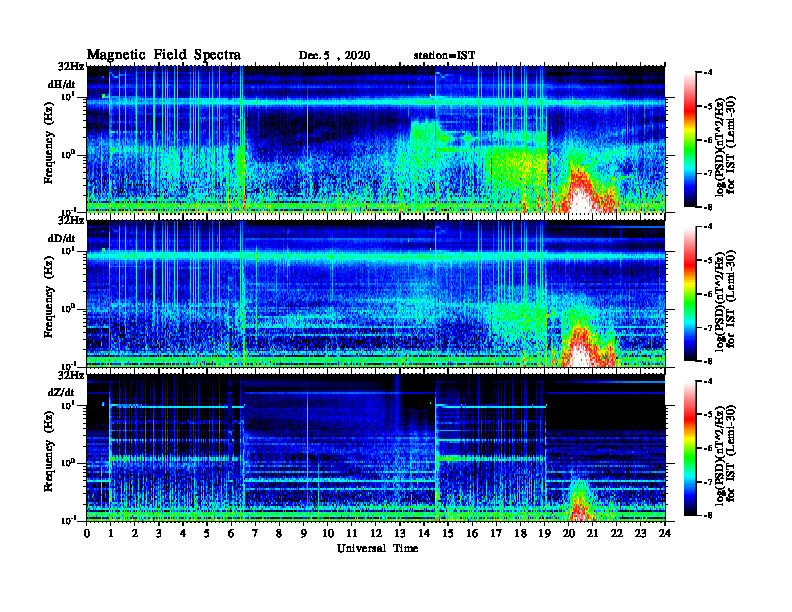
Task: Click hour "0" on the Universal Time axis
Action: click(x=87, y=534)
